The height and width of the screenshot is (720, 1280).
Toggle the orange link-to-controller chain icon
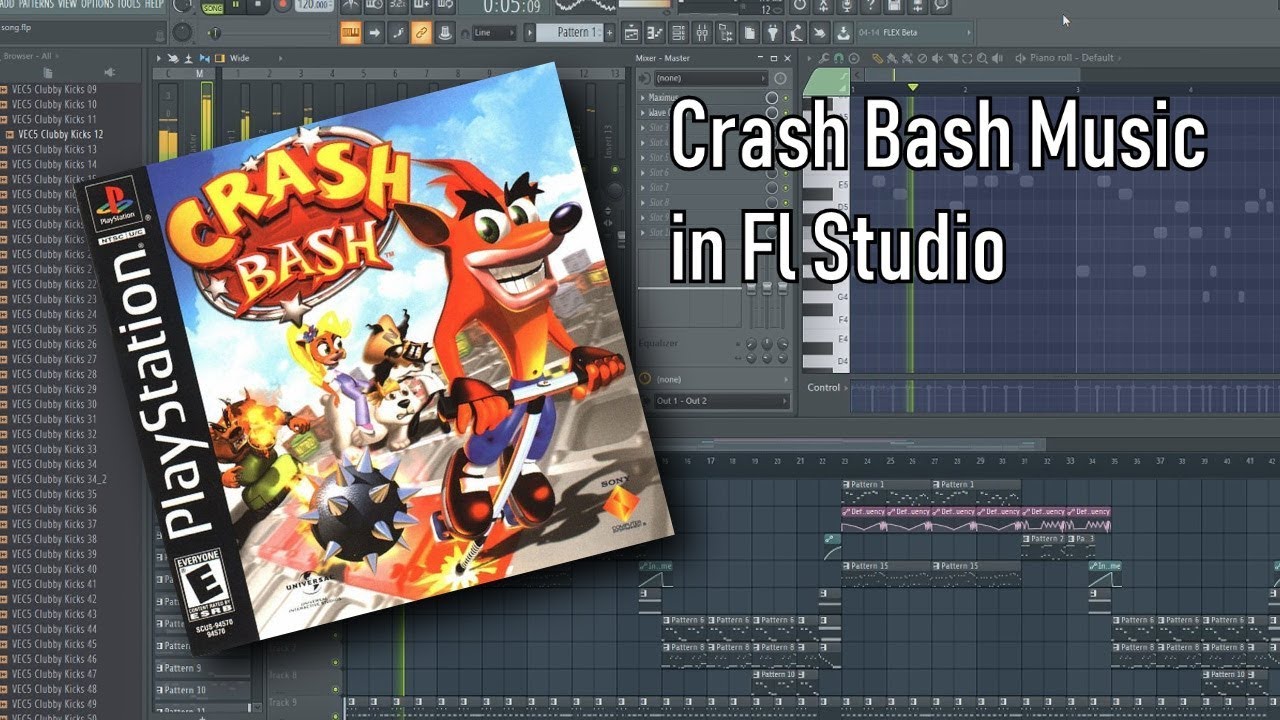tap(421, 33)
